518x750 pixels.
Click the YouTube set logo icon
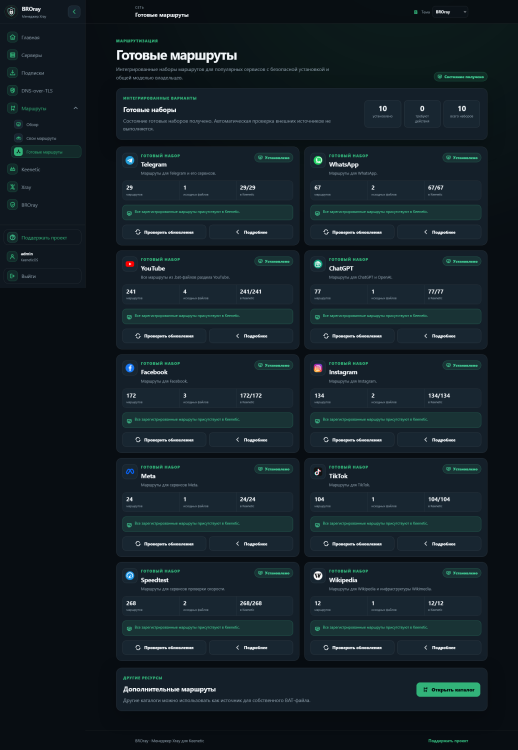(130, 264)
